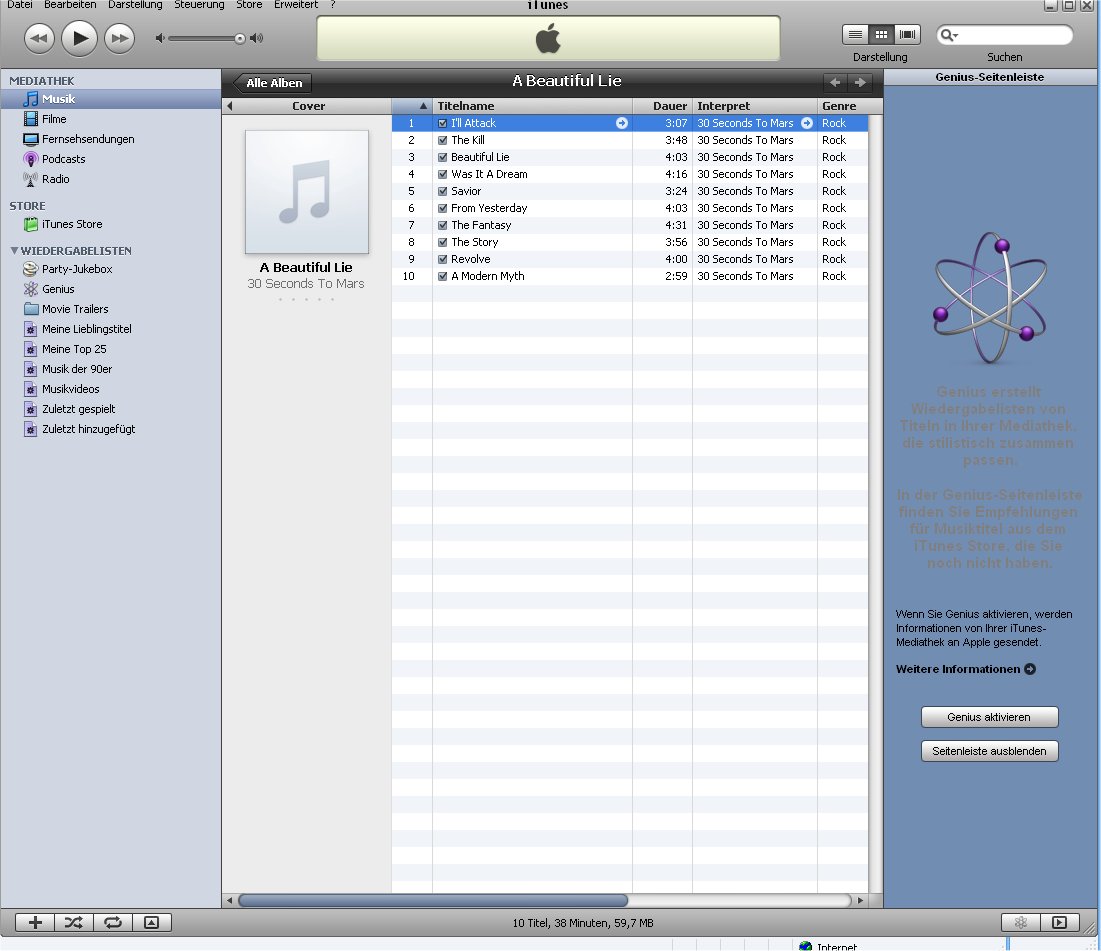Uncheck Was It A Dream checkbox

click(442, 174)
